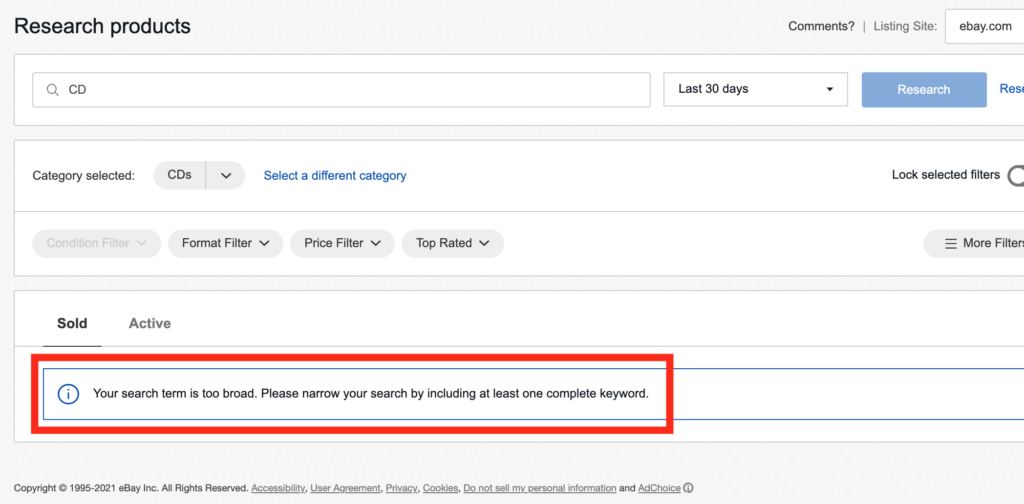Select the CDs category pill

(180, 175)
